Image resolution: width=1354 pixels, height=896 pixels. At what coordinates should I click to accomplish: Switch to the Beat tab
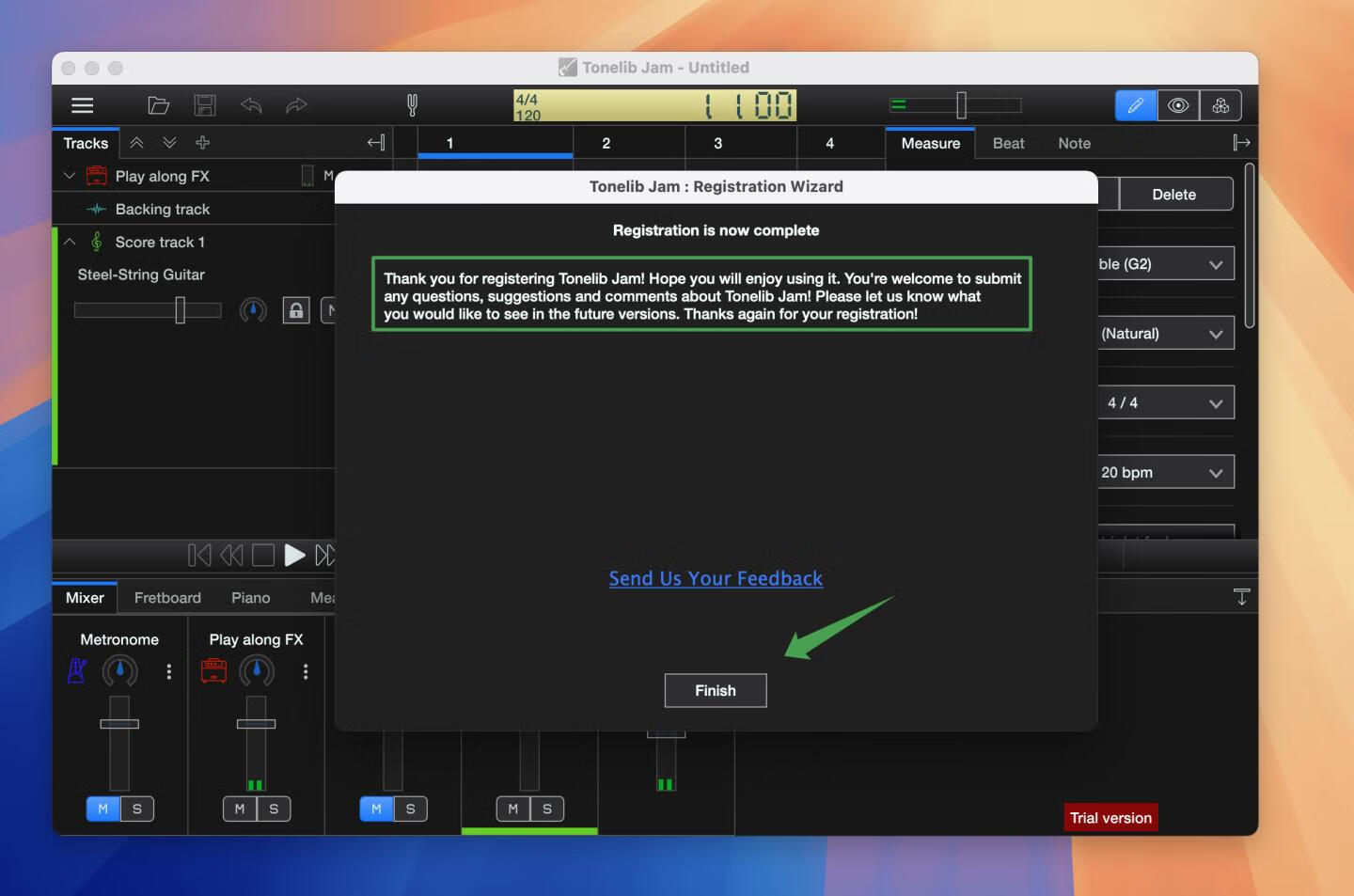coord(1008,143)
